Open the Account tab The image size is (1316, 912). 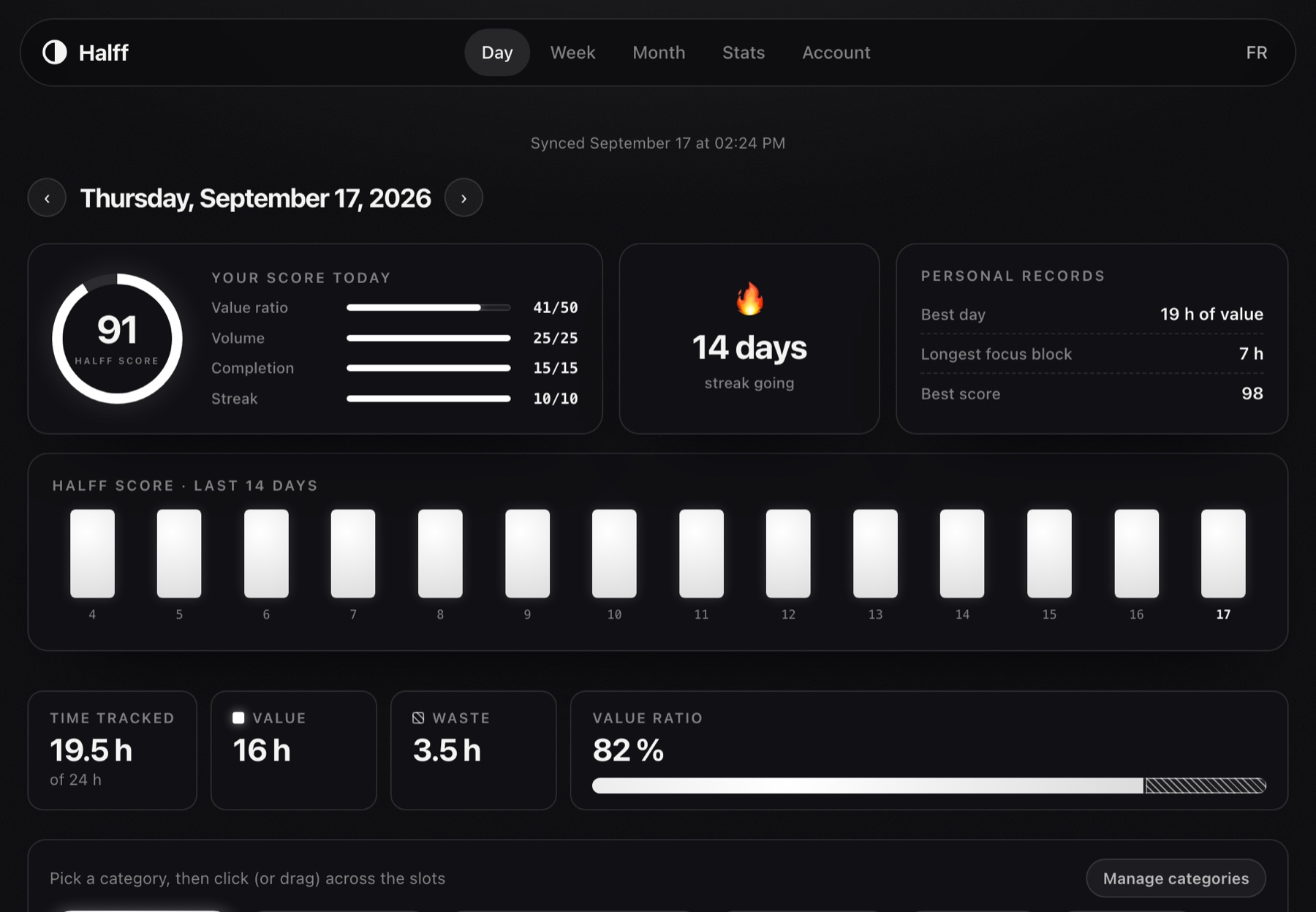(x=836, y=53)
